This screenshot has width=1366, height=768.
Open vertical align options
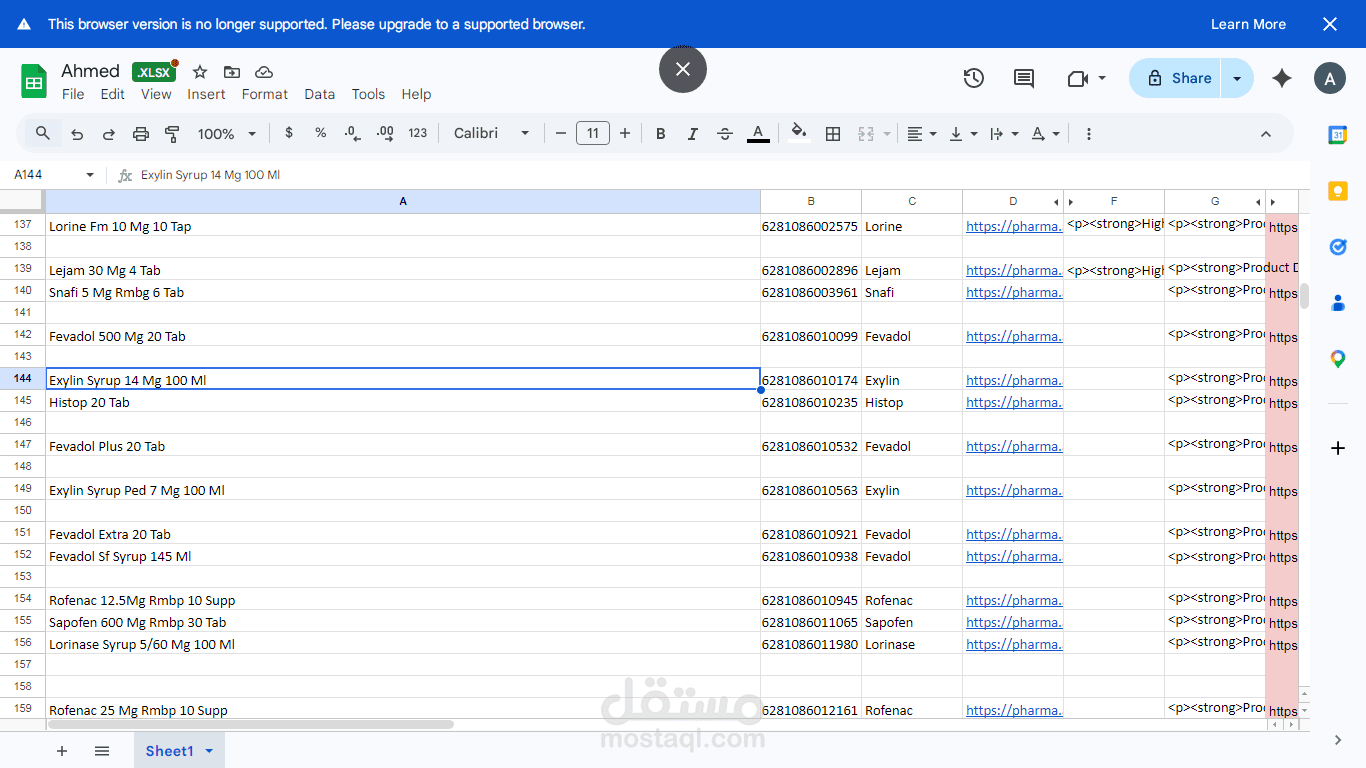(x=963, y=133)
